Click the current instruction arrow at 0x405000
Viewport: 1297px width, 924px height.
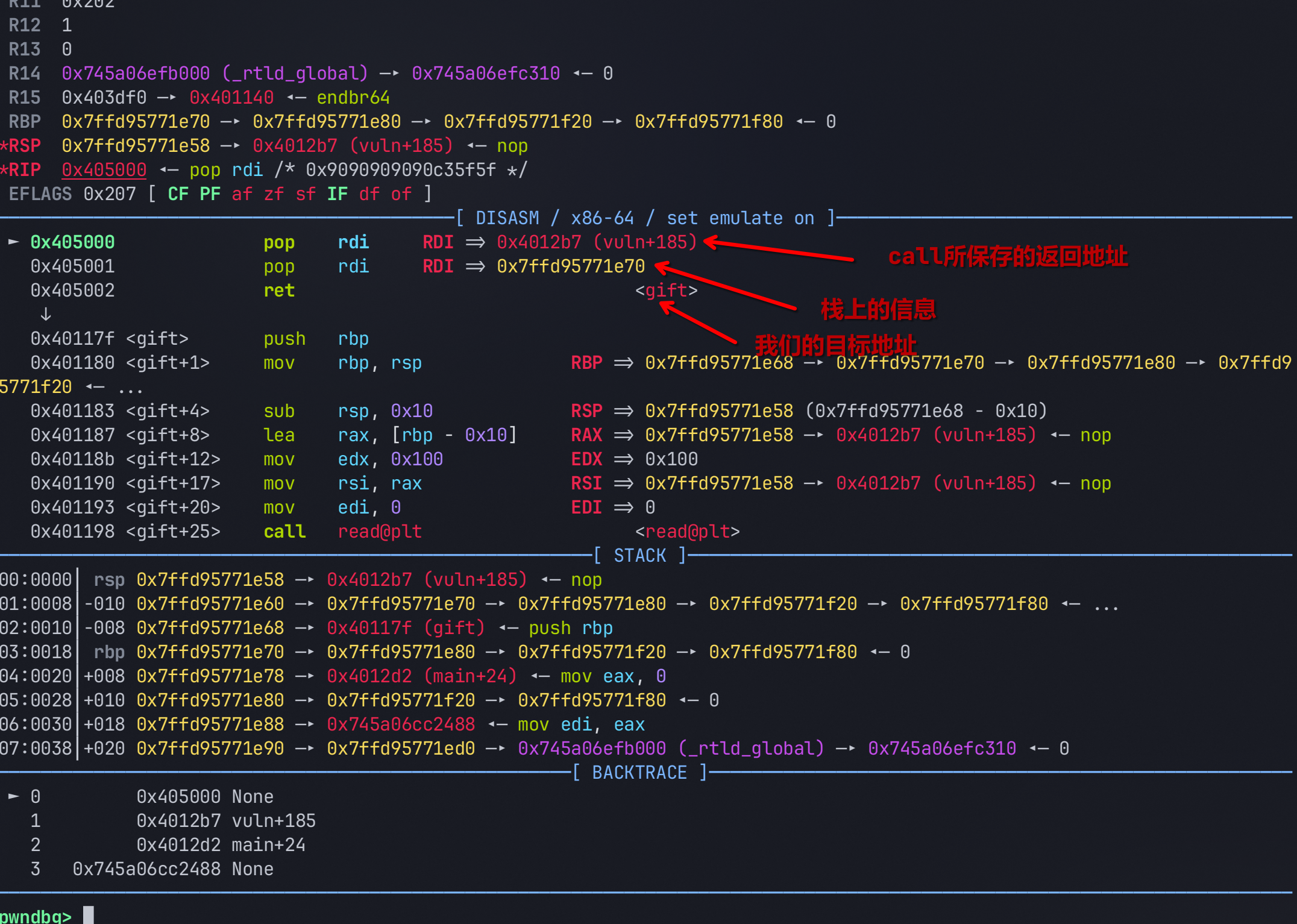pos(13,242)
